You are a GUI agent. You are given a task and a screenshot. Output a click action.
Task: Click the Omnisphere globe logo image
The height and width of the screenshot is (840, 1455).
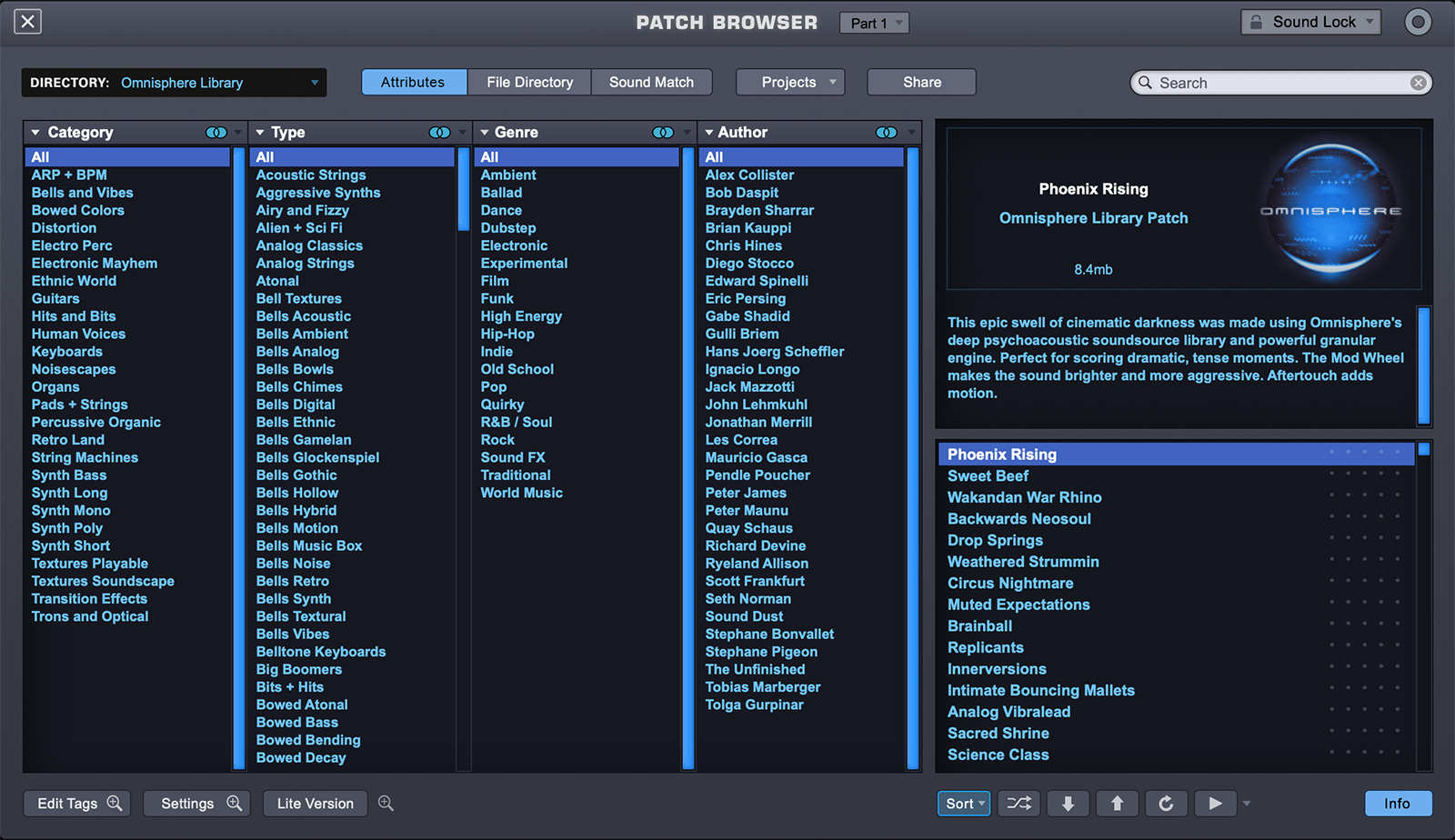pos(1331,211)
